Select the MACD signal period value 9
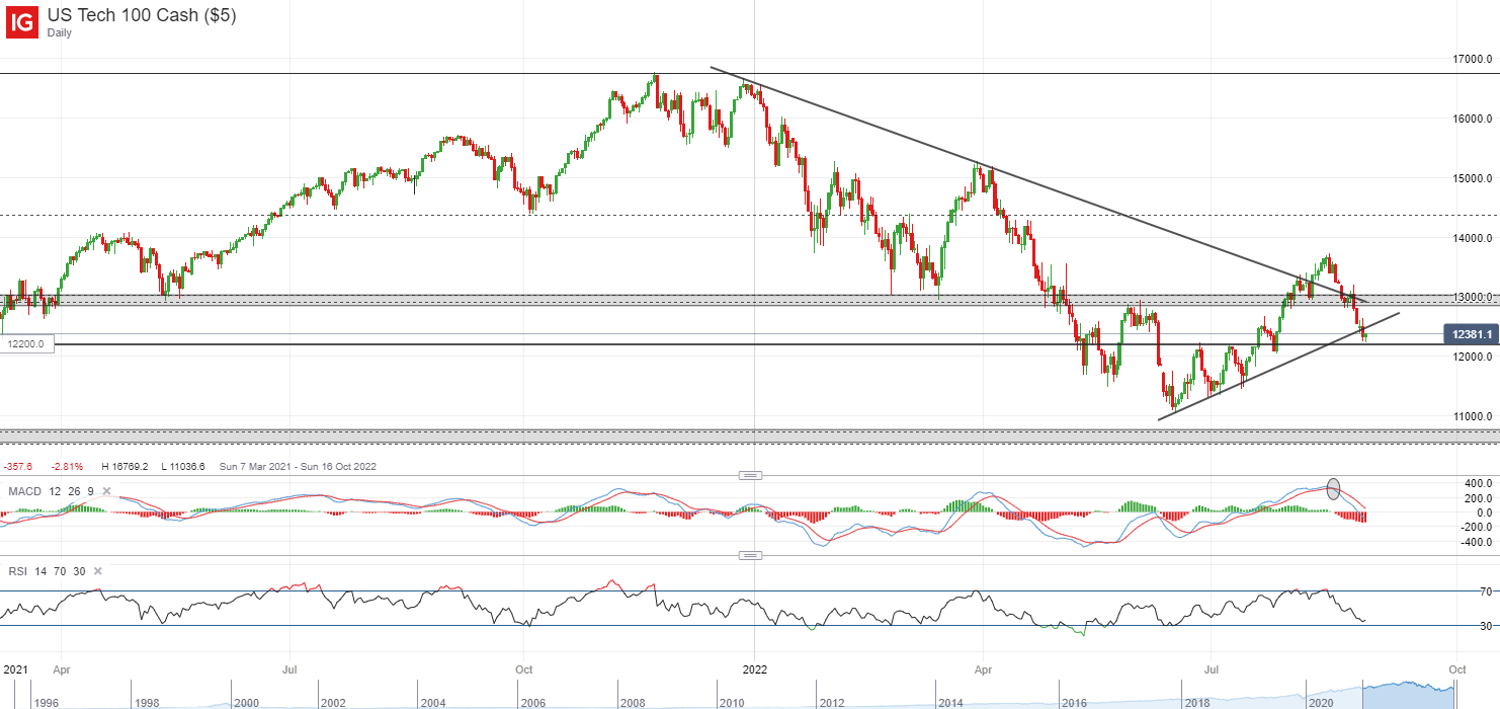Image resolution: width=1500 pixels, height=709 pixels. (x=89, y=492)
